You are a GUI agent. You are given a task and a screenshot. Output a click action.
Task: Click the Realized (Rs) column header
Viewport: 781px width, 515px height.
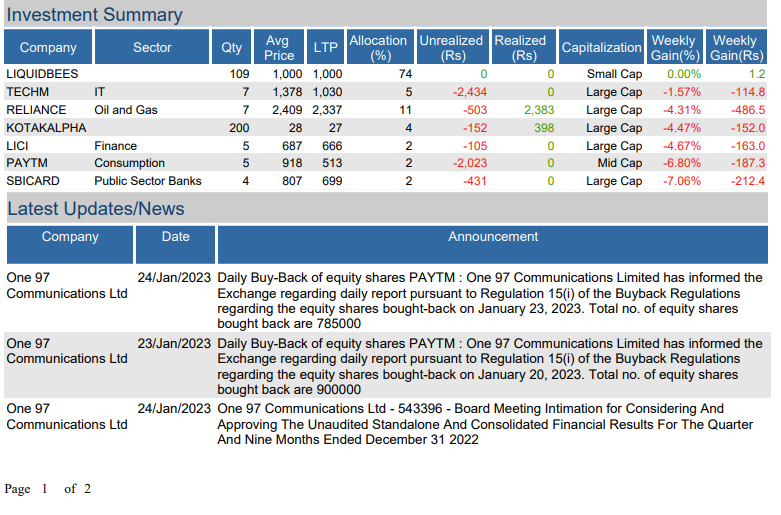[523, 47]
